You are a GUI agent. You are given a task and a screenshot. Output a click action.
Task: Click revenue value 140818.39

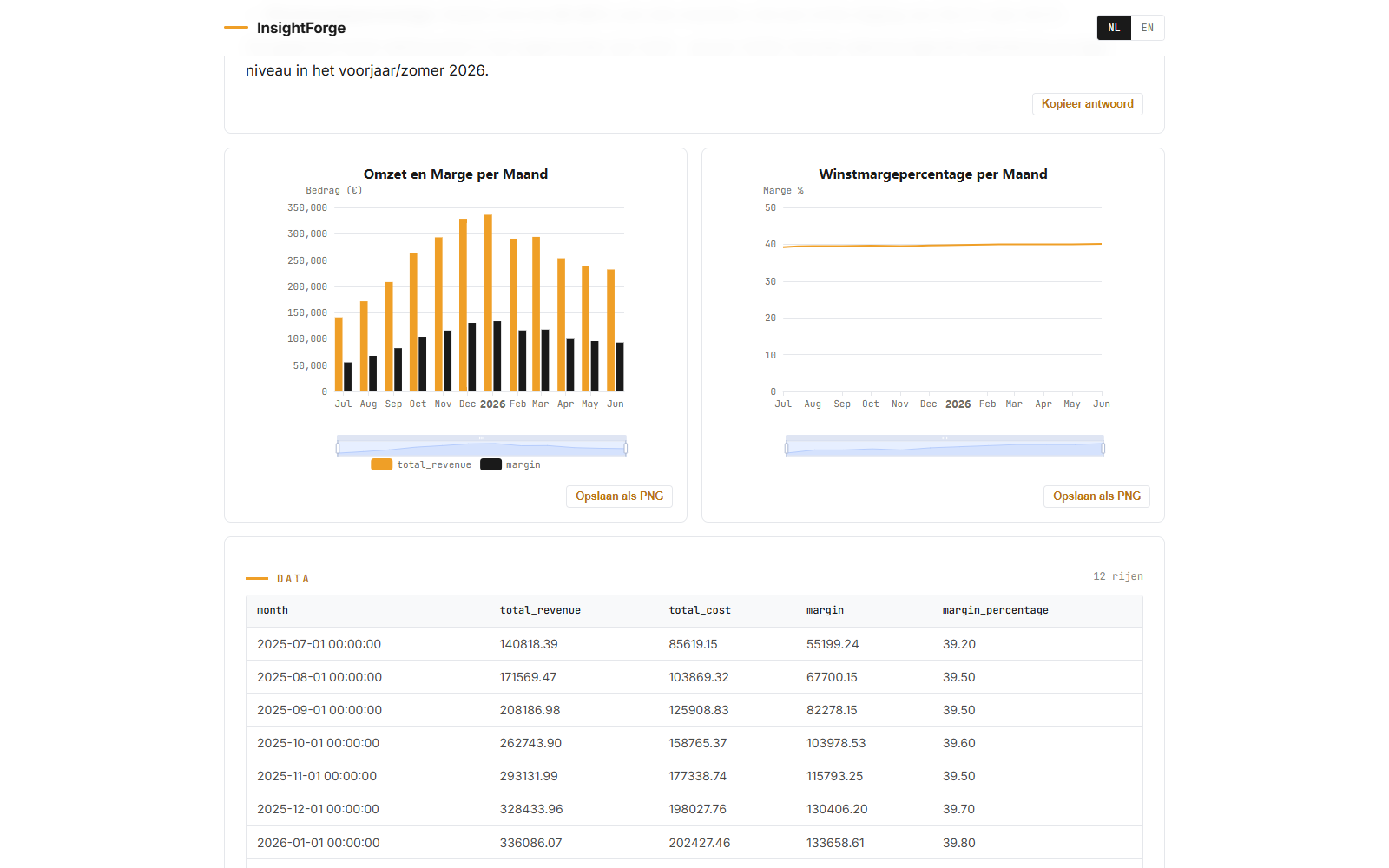[x=529, y=644]
